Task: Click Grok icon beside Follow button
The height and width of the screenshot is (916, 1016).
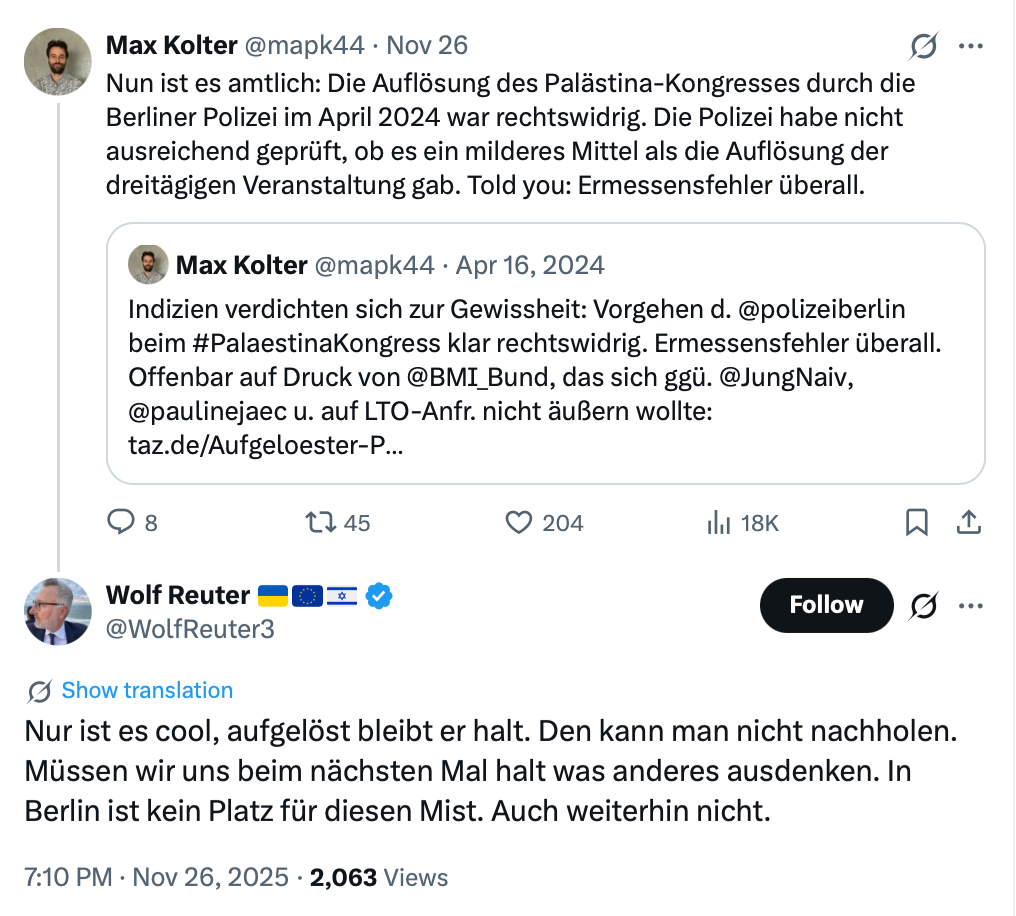Action: pos(925,605)
